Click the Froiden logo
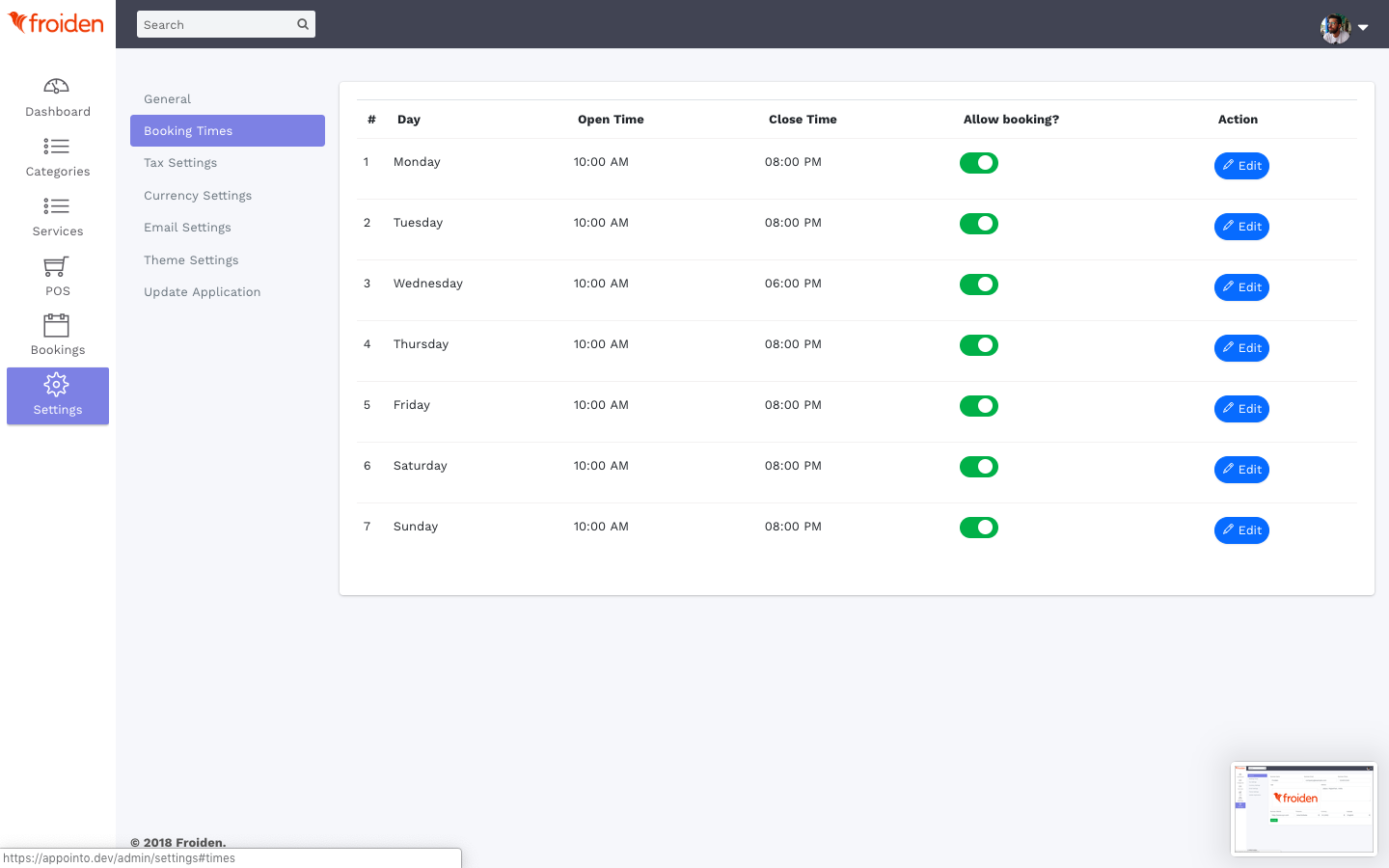 tap(57, 23)
